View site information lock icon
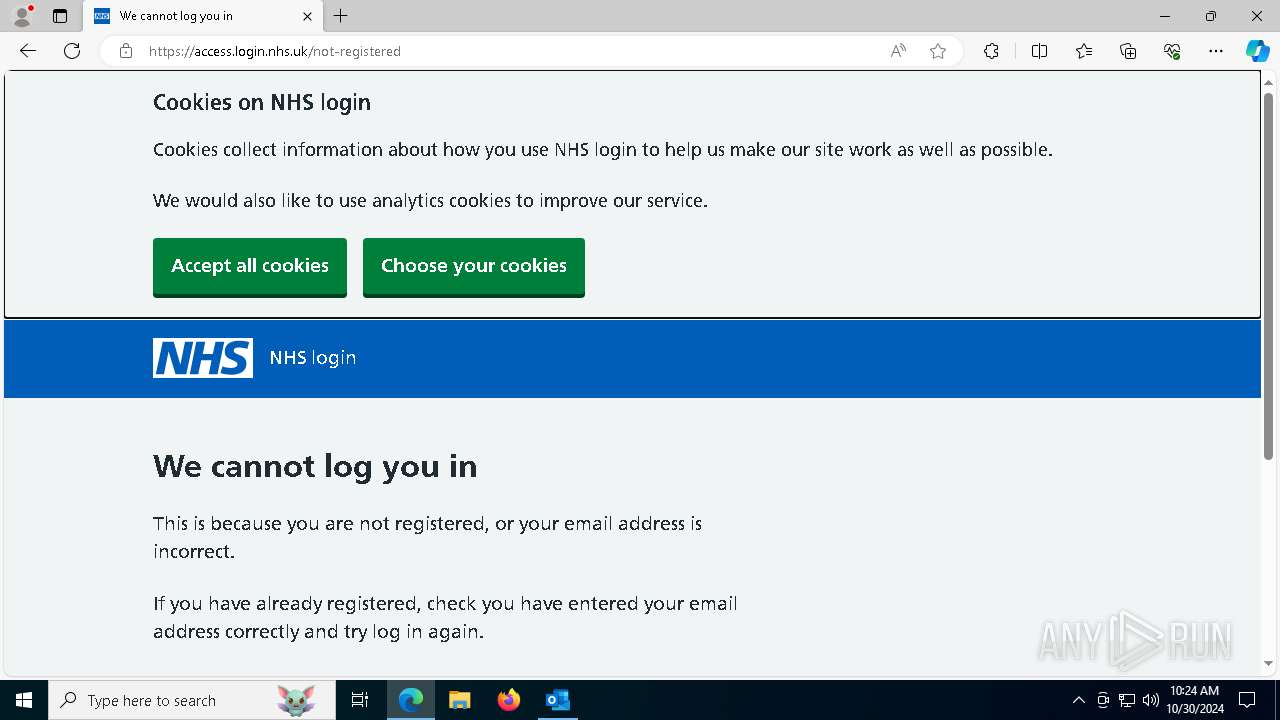This screenshot has width=1280, height=720. click(x=126, y=51)
